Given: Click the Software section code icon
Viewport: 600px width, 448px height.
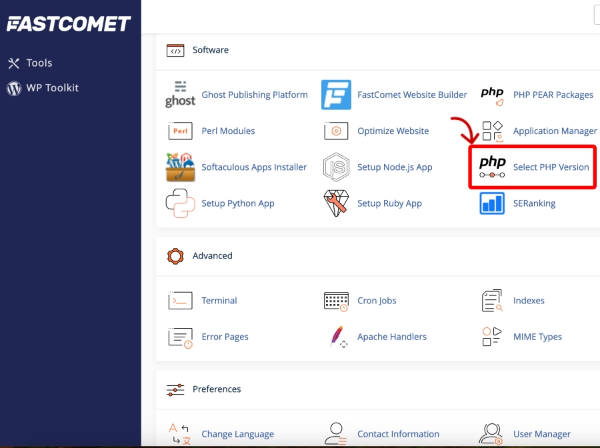Looking at the screenshot, I should (175, 50).
